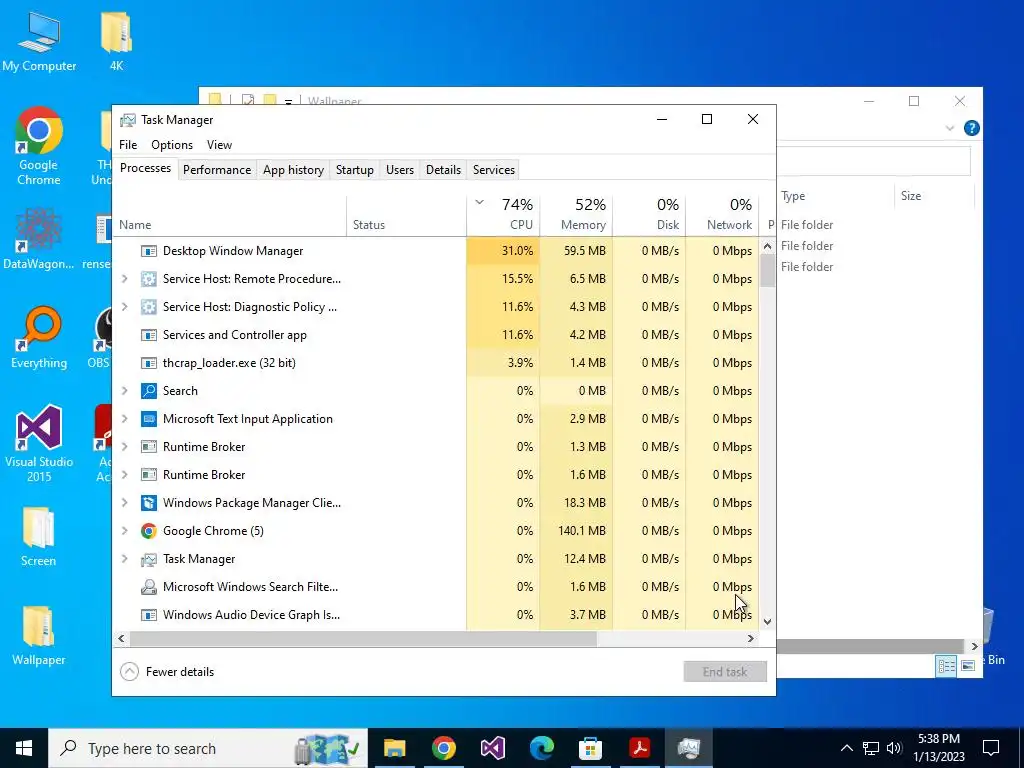Switch to the Startup tab
The image size is (1024, 768).
[355, 170]
